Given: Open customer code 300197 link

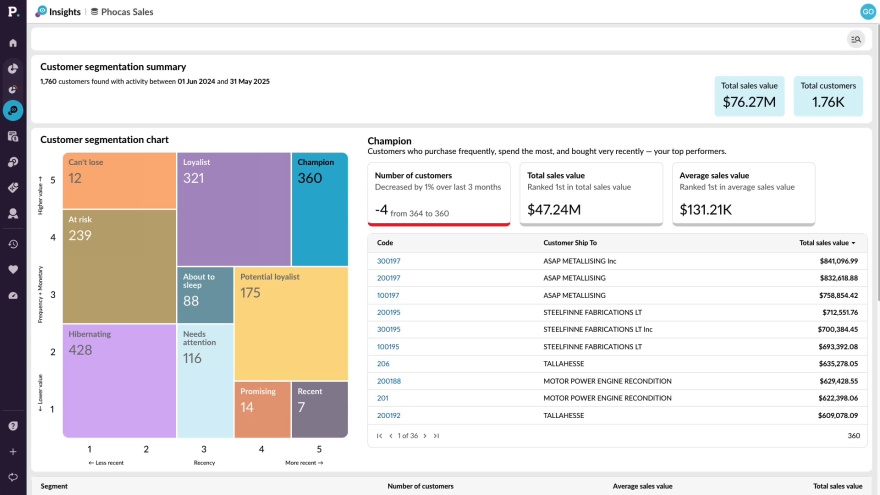Looking at the screenshot, I should 388,261.
